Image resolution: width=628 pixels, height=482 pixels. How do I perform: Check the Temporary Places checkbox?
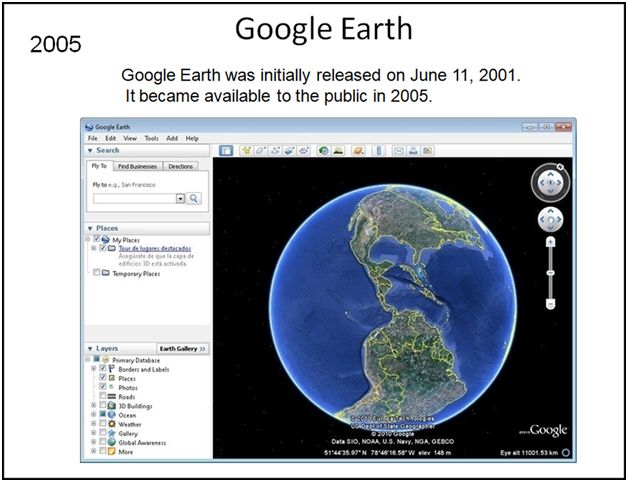[x=96, y=272]
